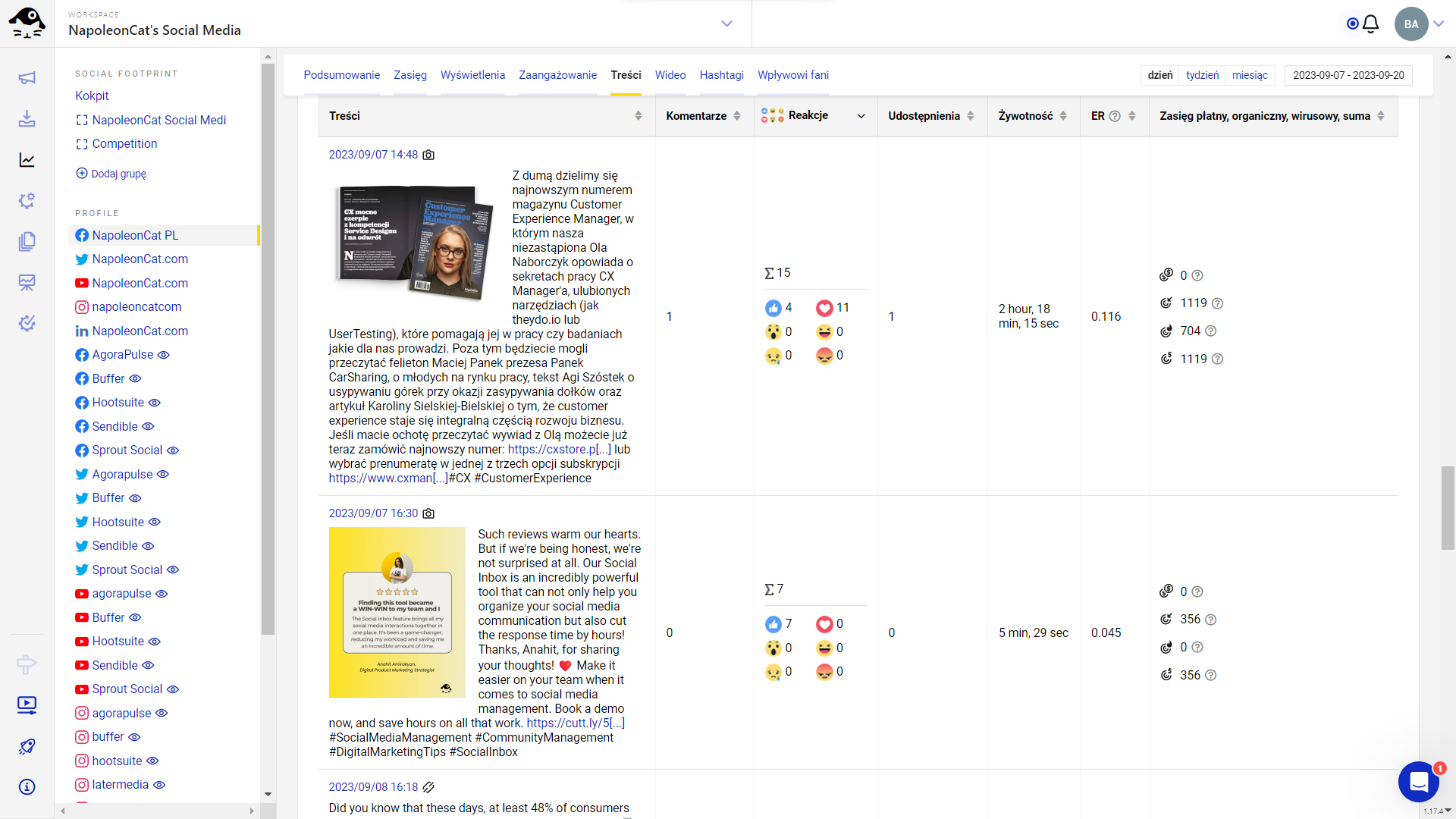Open the https://cutt.ly/5[...] link
The width and height of the screenshot is (1456, 819).
576,723
